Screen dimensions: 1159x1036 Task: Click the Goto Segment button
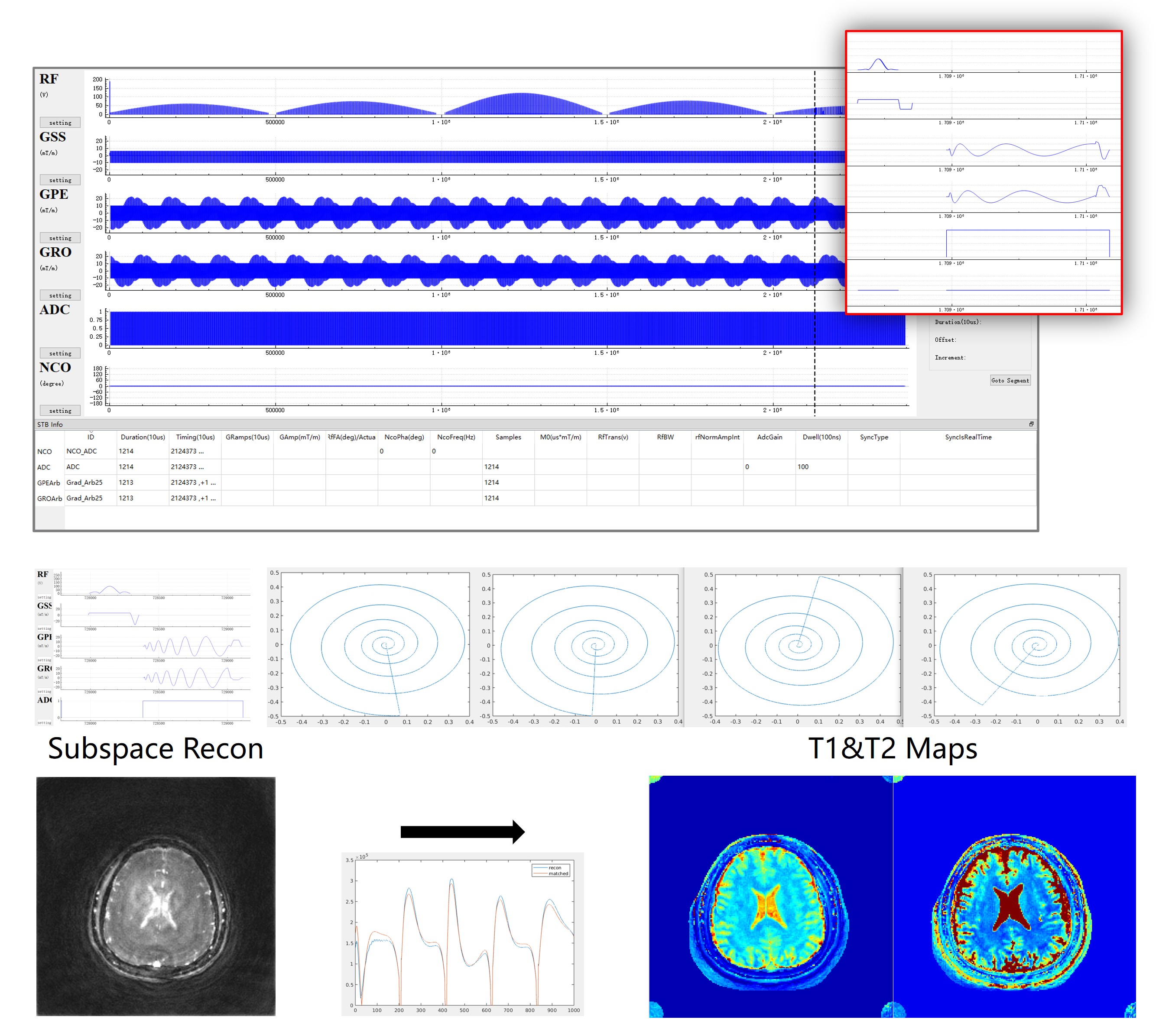(1010, 380)
